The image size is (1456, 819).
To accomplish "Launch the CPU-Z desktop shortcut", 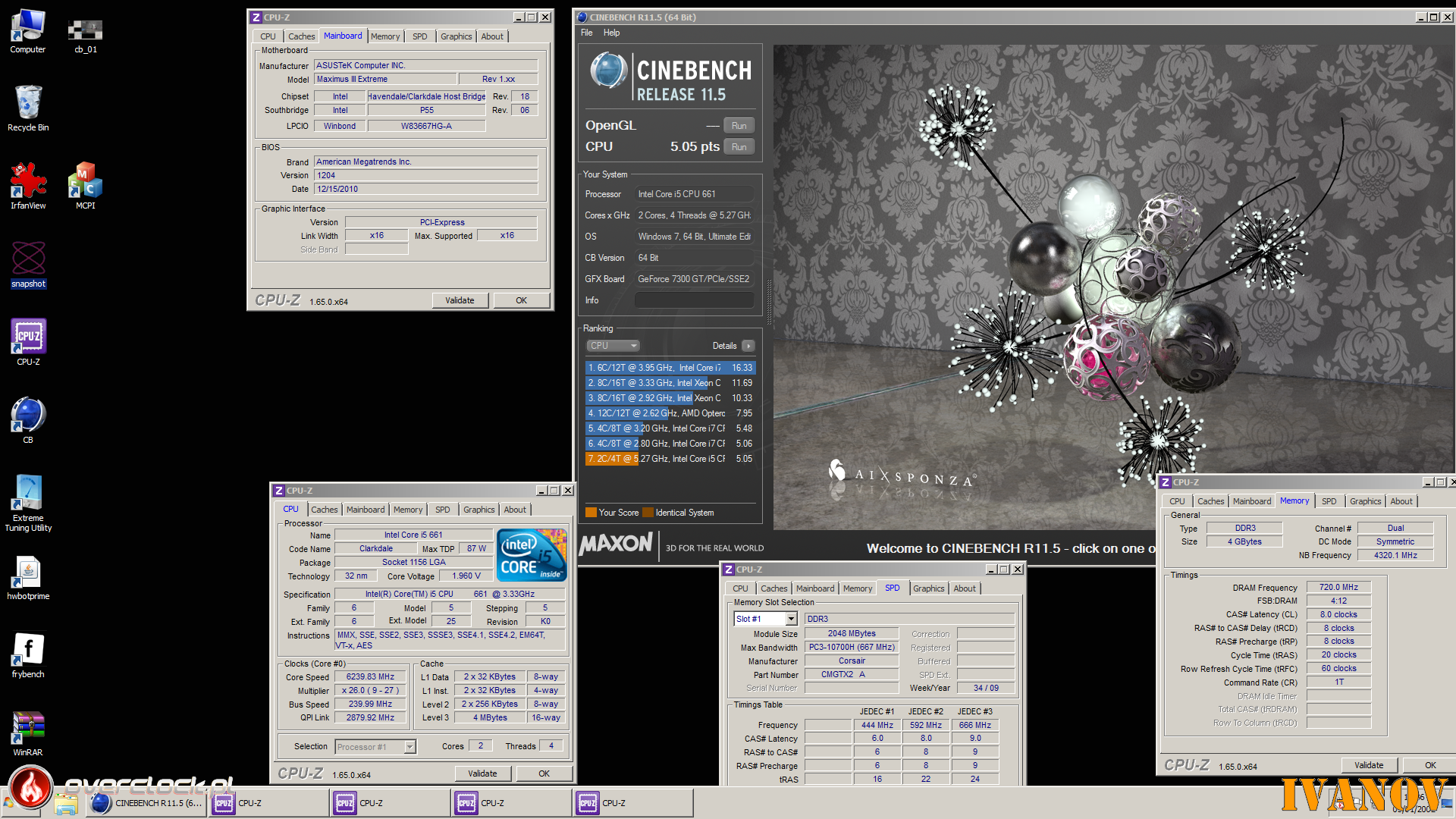I will pyautogui.click(x=28, y=342).
